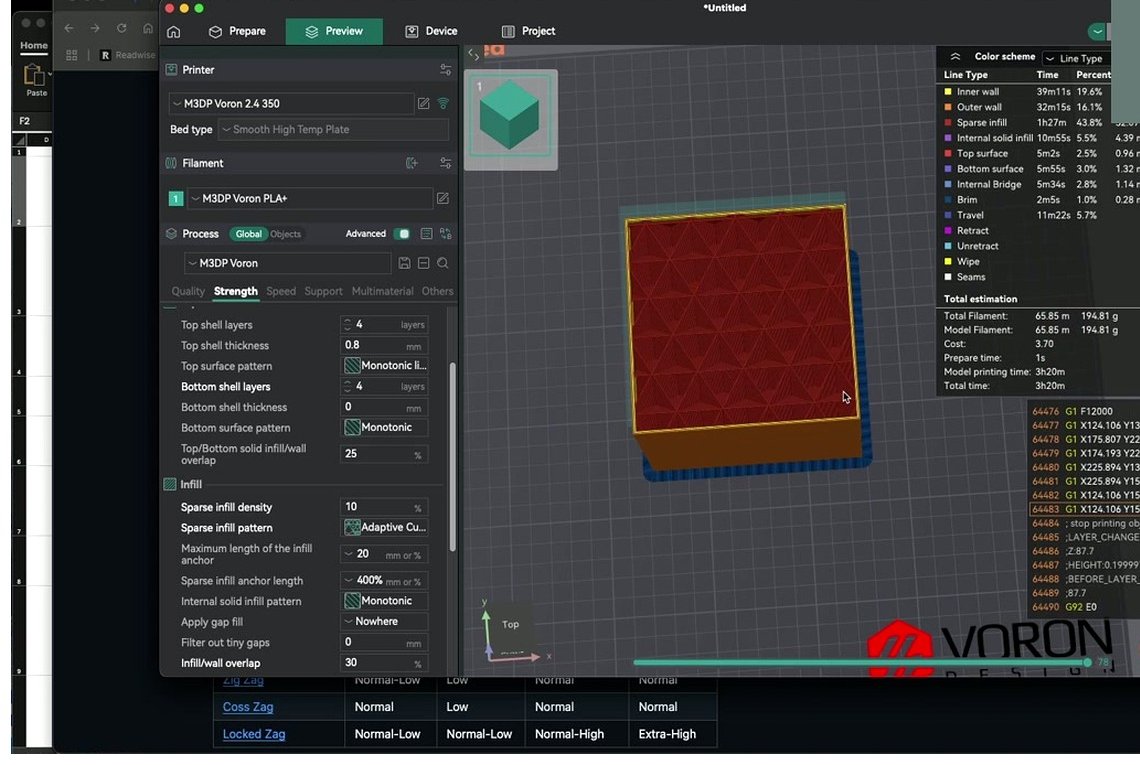Image resolution: width=1140 pixels, height=765 pixels.
Task: Open the process settings list icon
Action: 426,233
